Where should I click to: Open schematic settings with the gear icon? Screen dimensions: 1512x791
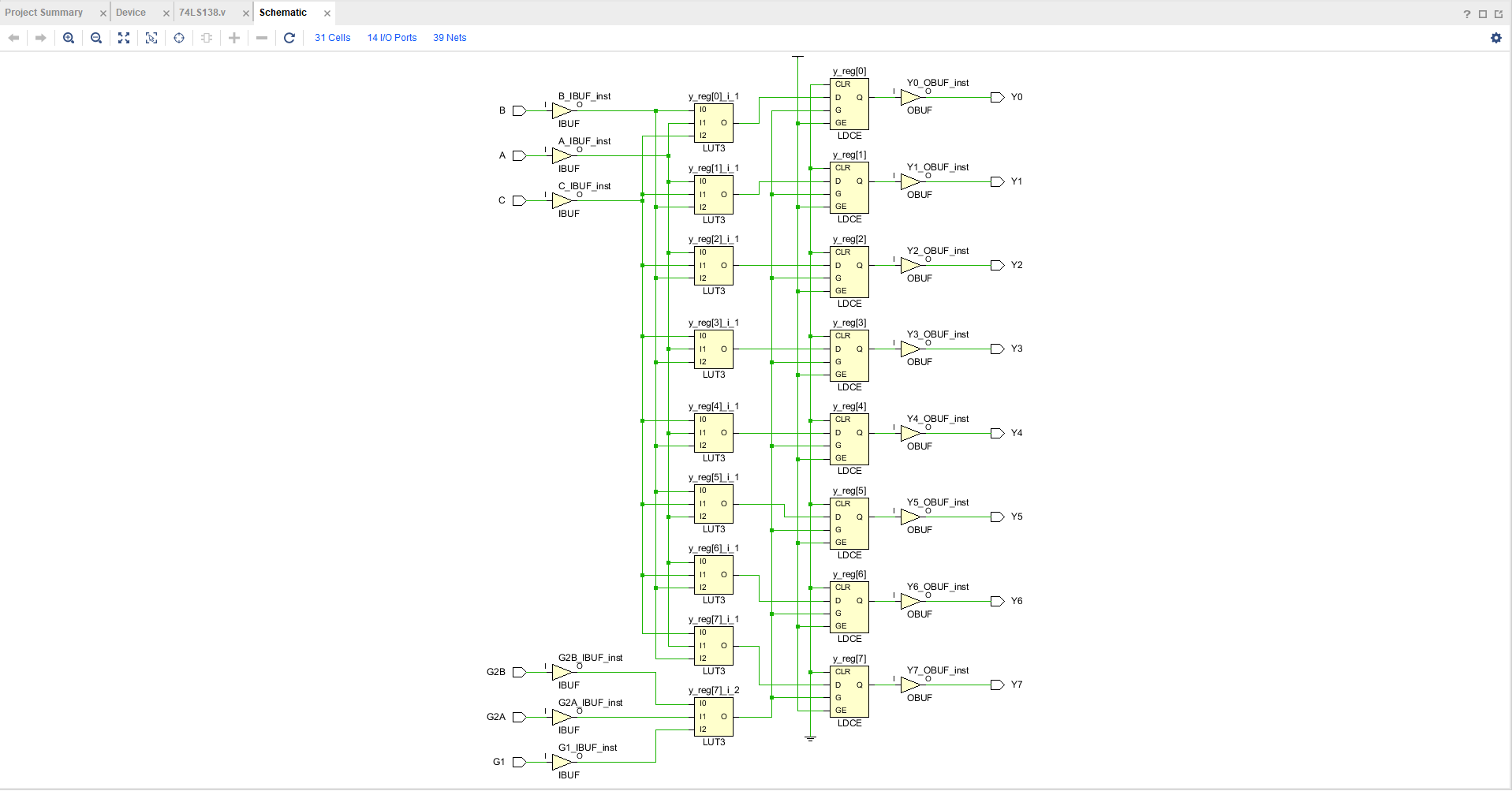coord(1495,38)
